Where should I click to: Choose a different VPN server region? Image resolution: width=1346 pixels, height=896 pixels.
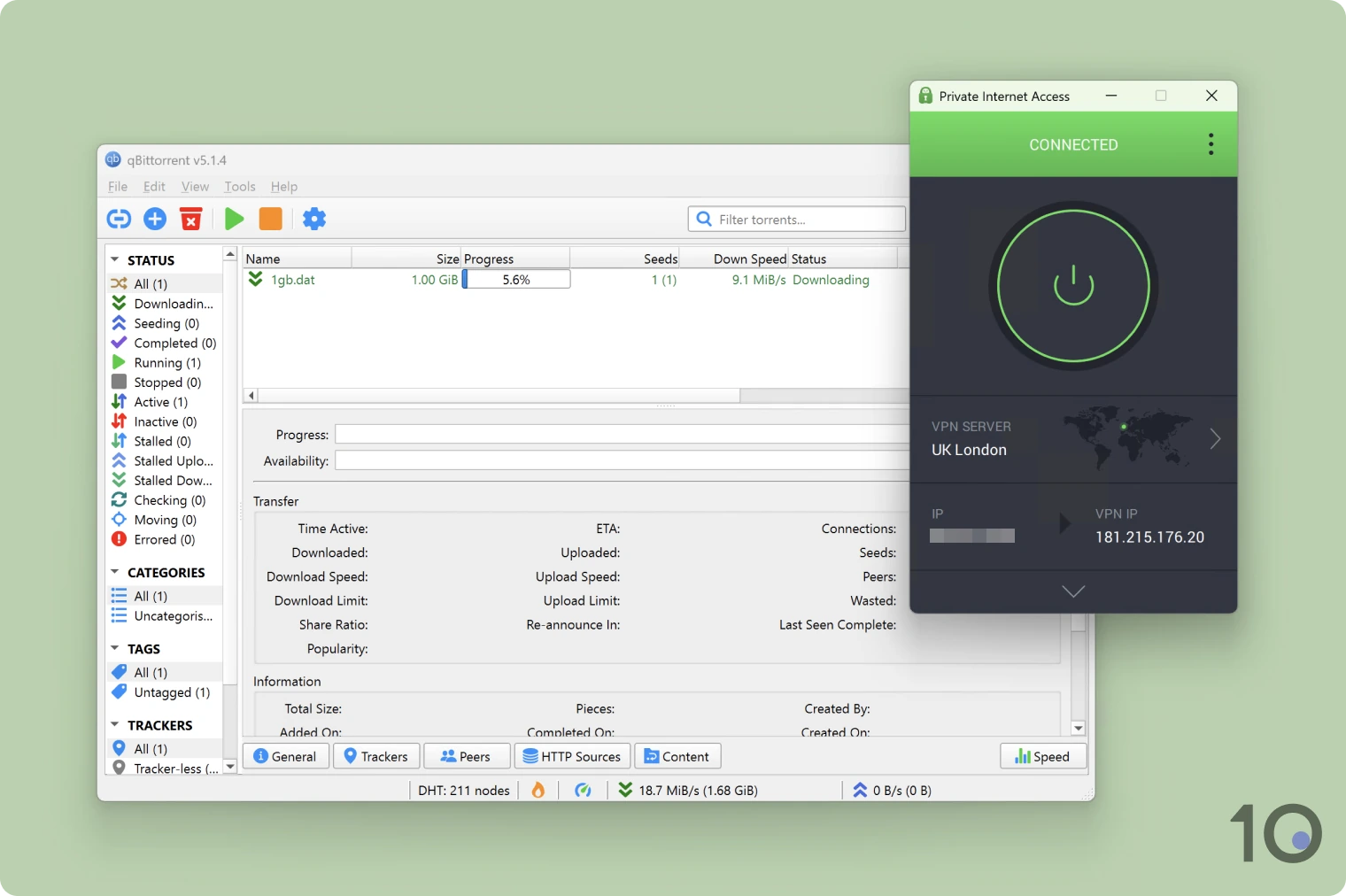[1216, 439]
